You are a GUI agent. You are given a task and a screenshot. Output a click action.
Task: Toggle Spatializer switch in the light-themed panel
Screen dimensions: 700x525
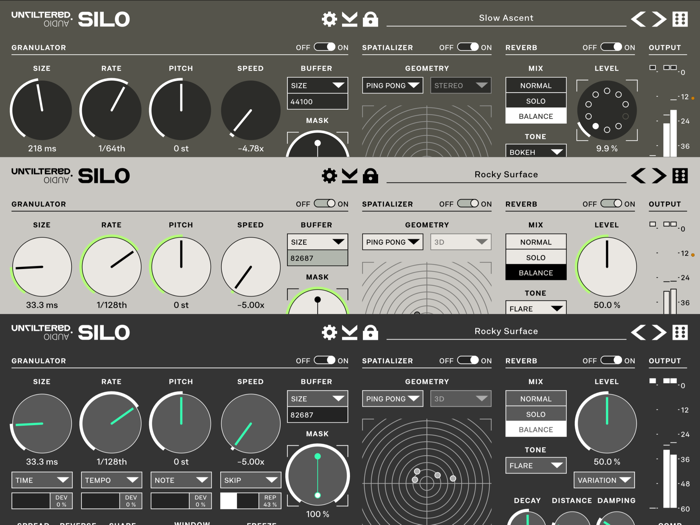coord(468,204)
